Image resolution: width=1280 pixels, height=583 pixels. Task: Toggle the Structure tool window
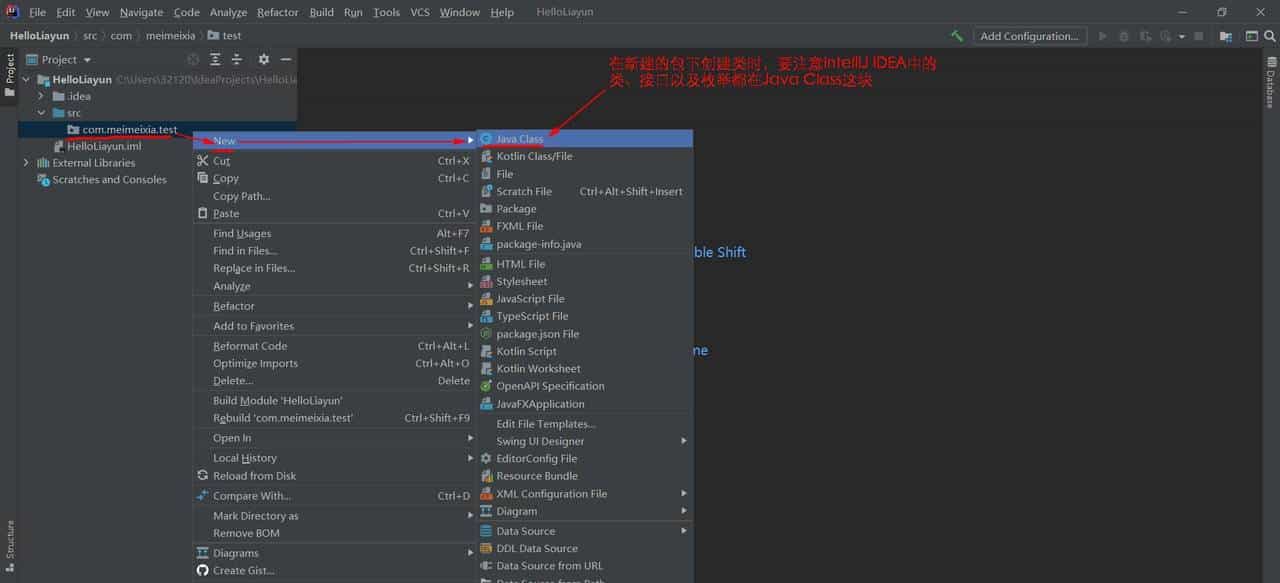tap(8, 543)
